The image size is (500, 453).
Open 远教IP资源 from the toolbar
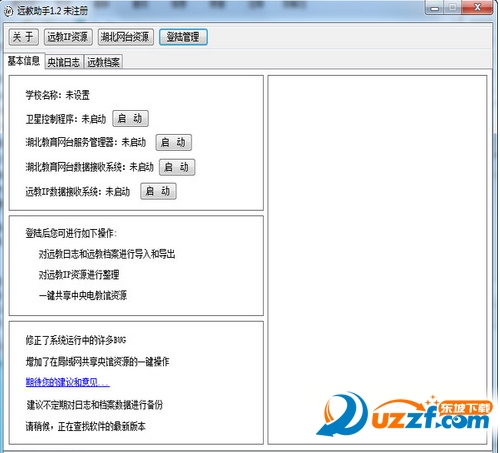click(68, 37)
